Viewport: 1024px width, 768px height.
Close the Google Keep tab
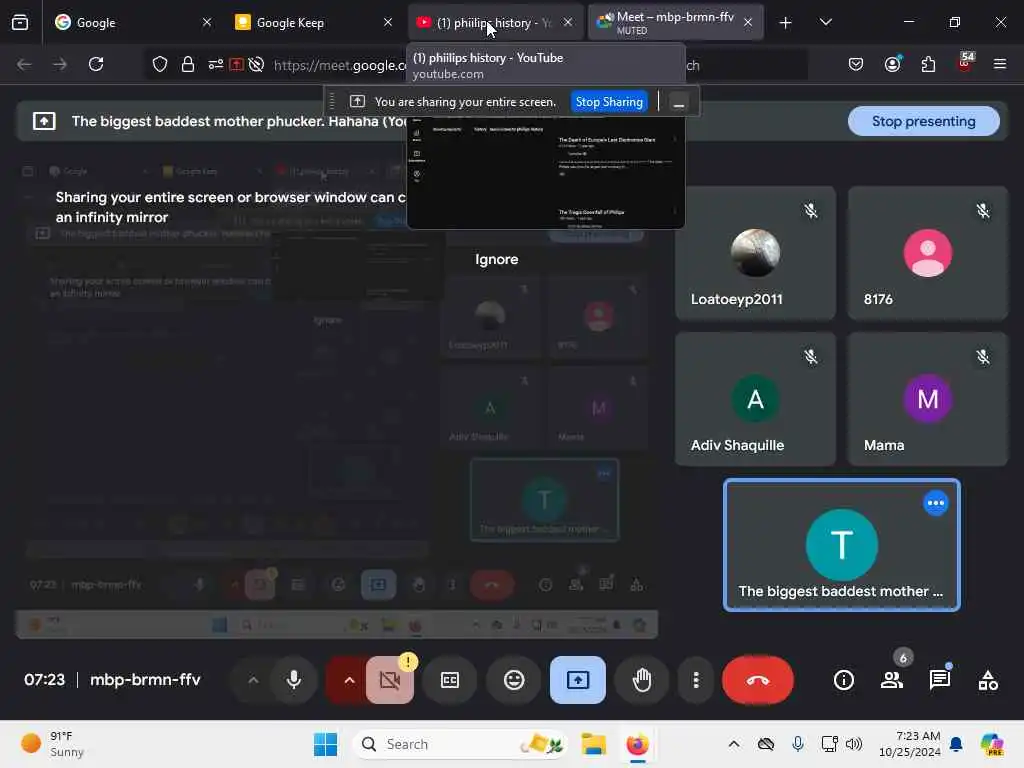pyautogui.click(x=388, y=22)
